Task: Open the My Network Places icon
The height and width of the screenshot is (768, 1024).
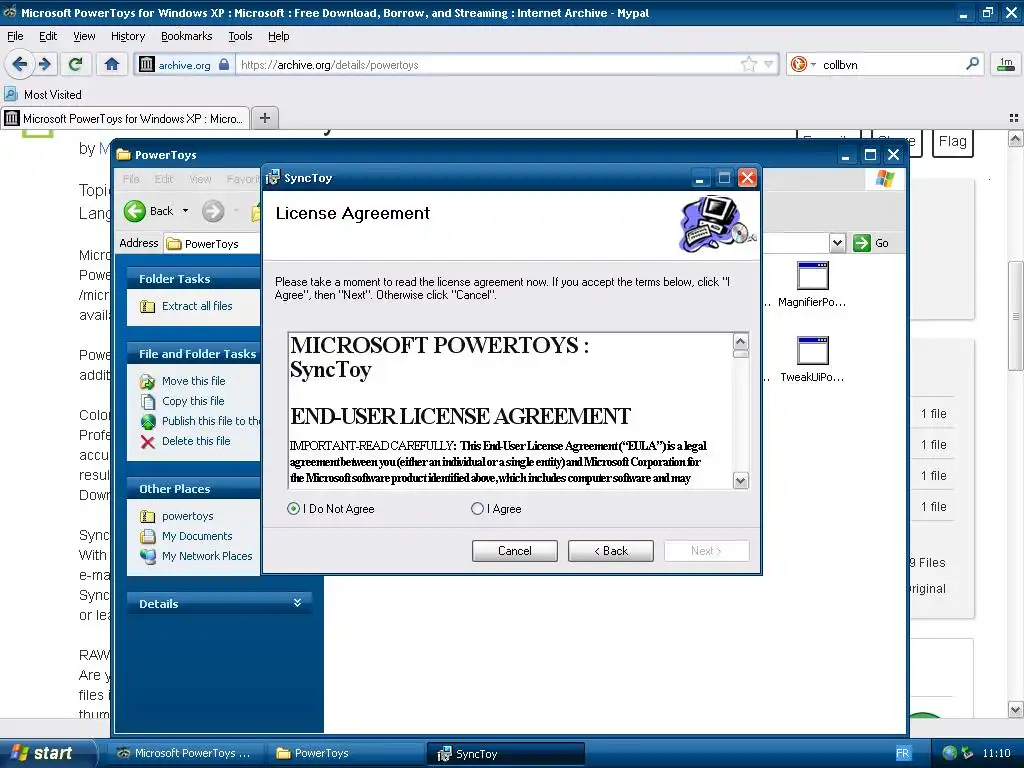Action: click(x=148, y=556)
